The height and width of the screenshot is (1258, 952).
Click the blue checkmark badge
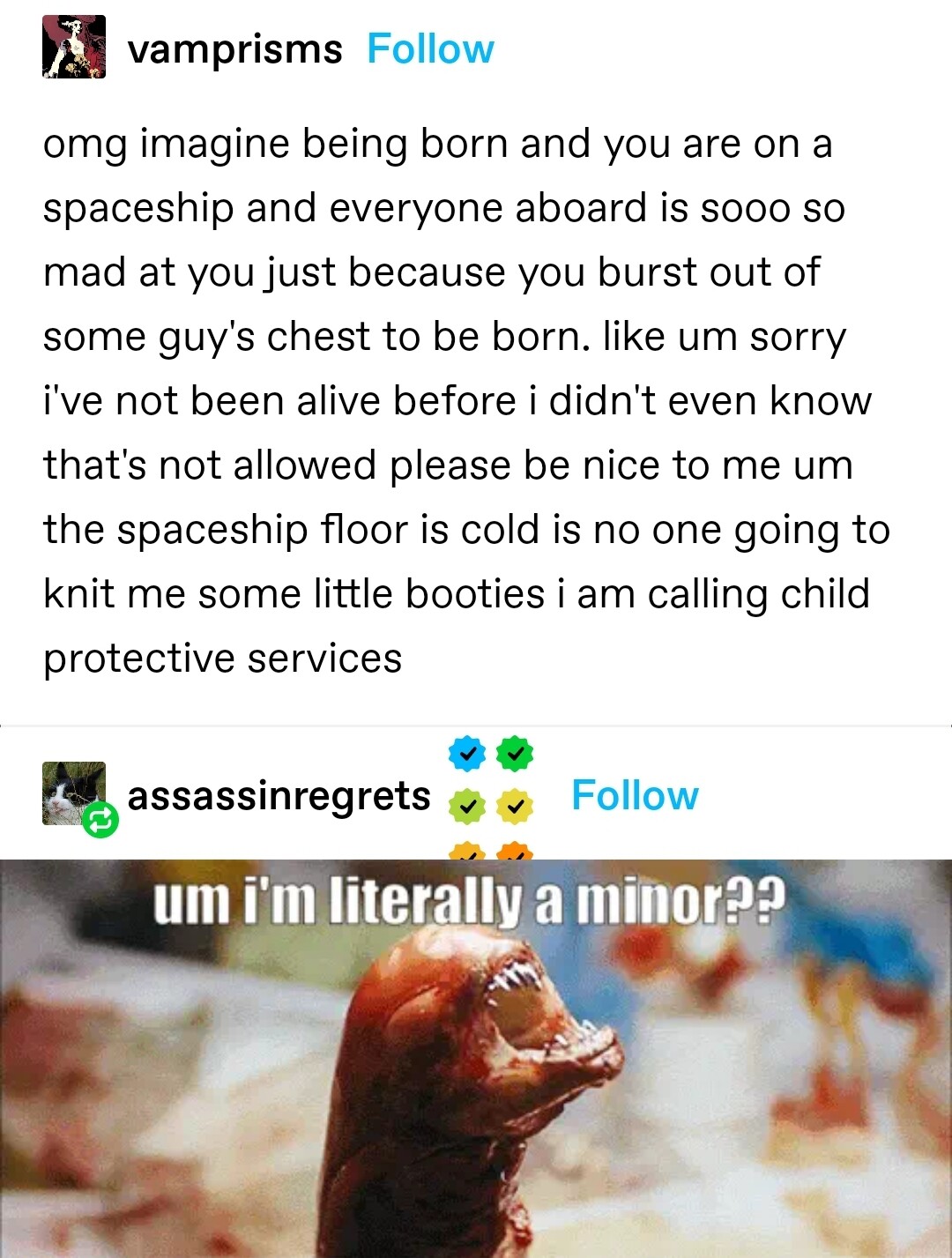[x=467, y=754]
